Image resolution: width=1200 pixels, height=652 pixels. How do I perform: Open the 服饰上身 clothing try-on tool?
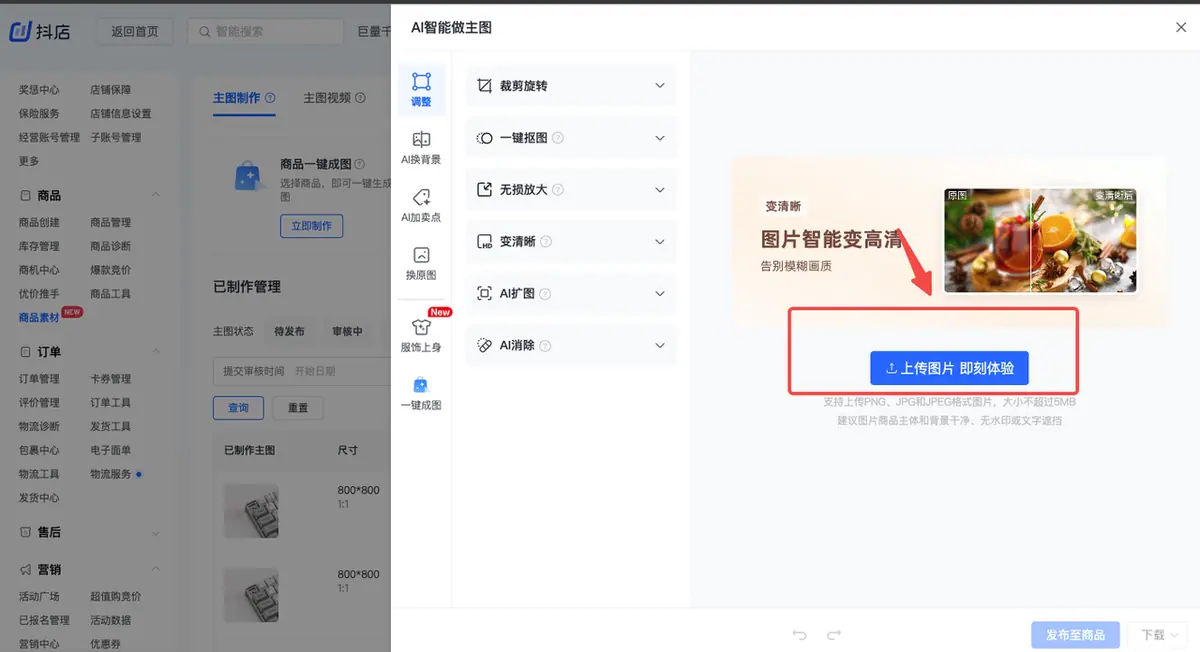point(421,334)
